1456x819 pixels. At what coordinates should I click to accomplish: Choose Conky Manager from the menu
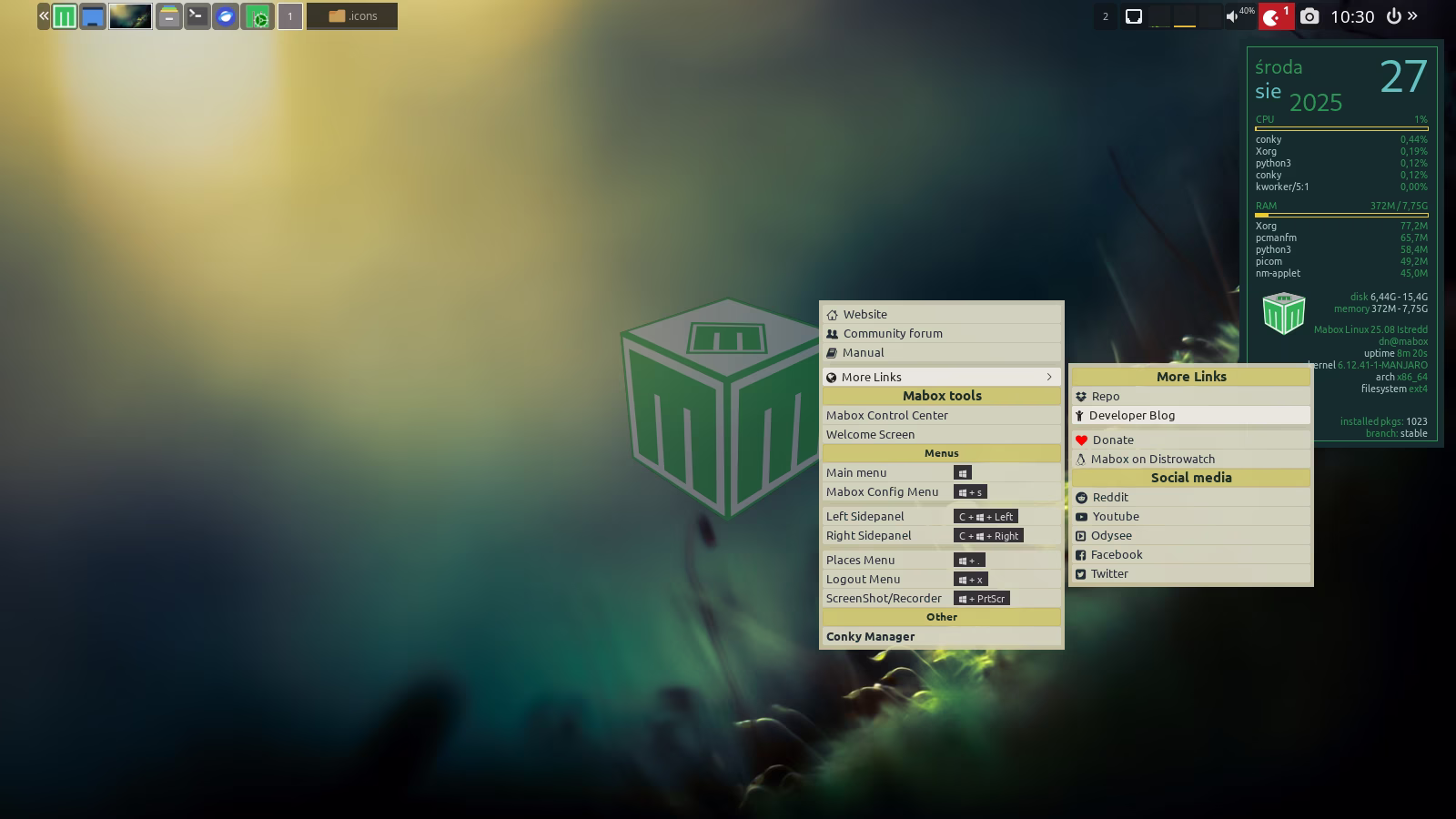tap(870, 636)
